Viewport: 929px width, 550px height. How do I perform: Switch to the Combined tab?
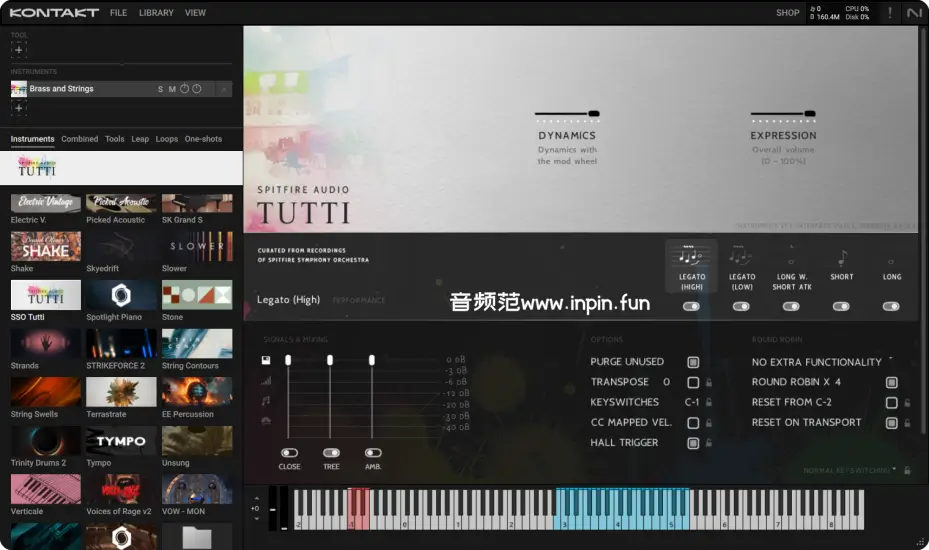click(79, 139)
